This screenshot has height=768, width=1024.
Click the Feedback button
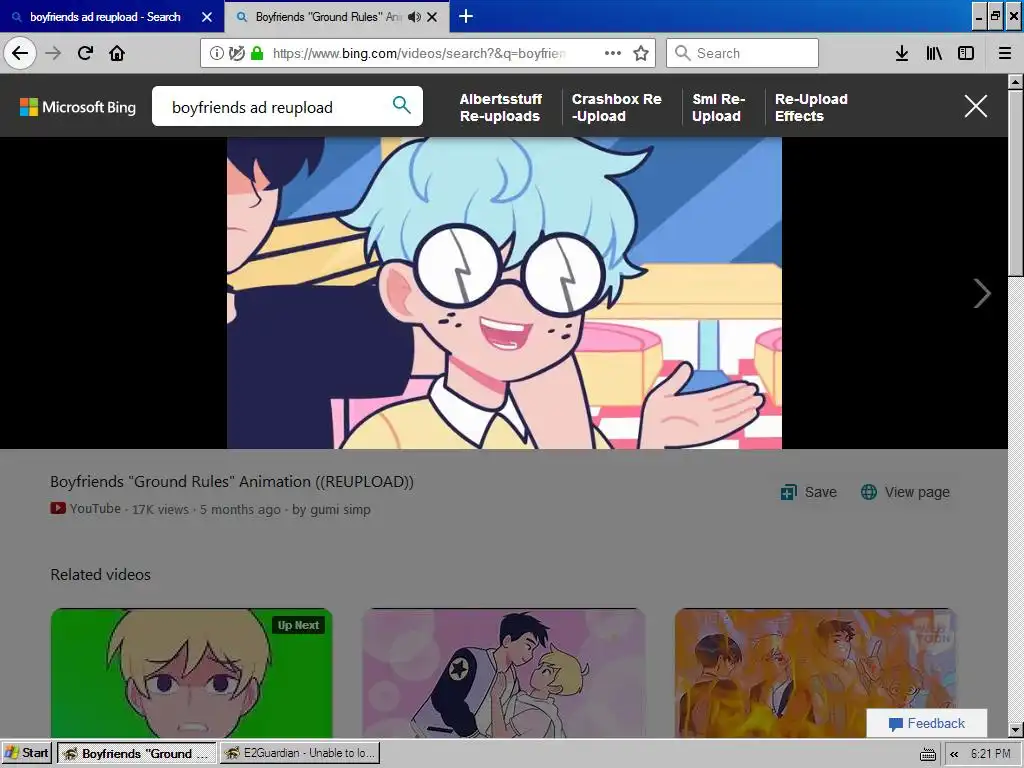click(927, 723)
